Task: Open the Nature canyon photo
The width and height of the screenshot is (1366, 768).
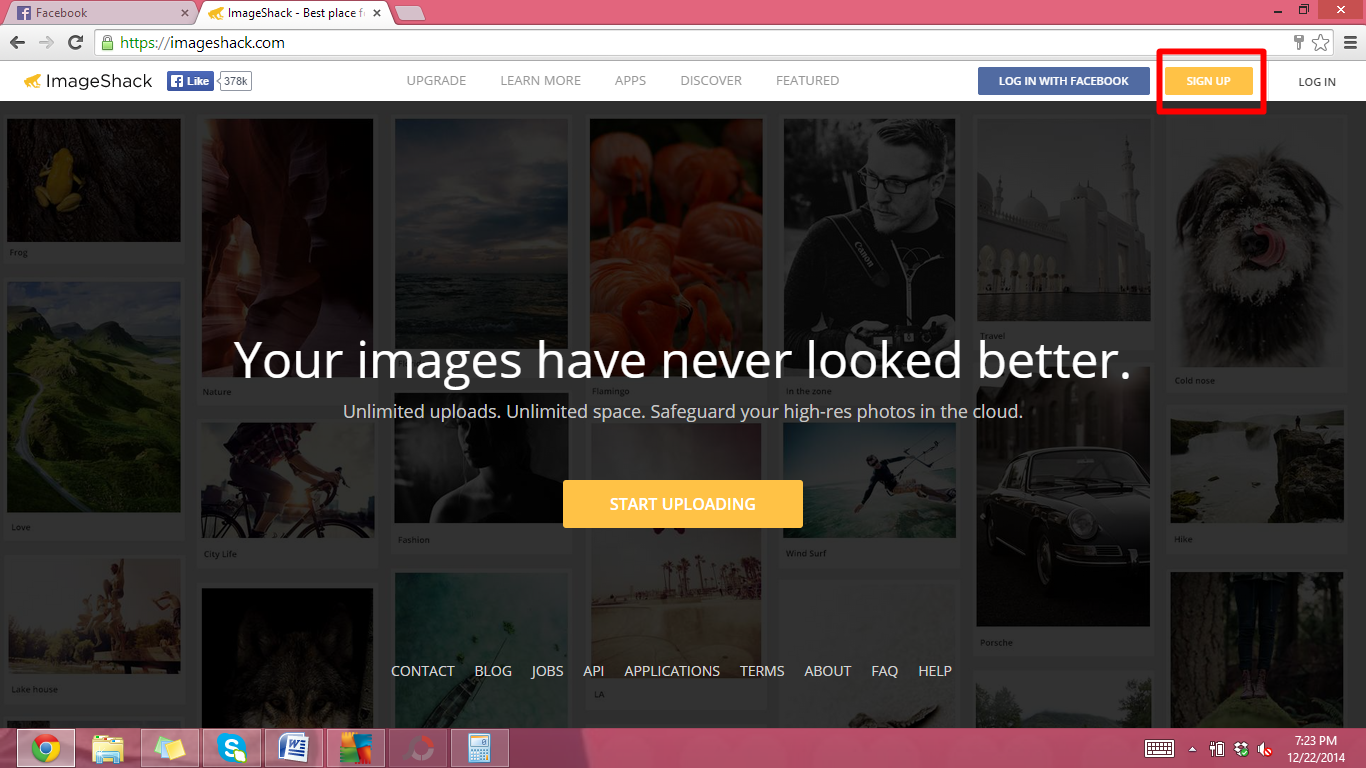Action: click(x=288, y=250)
